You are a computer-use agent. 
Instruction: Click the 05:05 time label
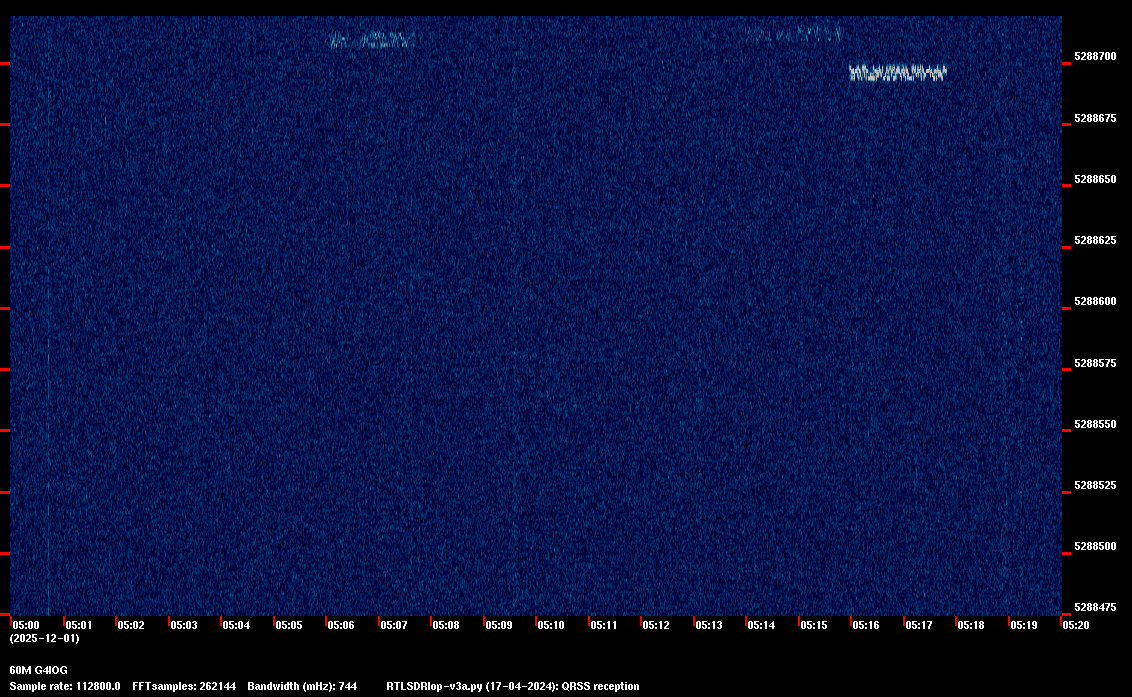(x=289, y=625)
